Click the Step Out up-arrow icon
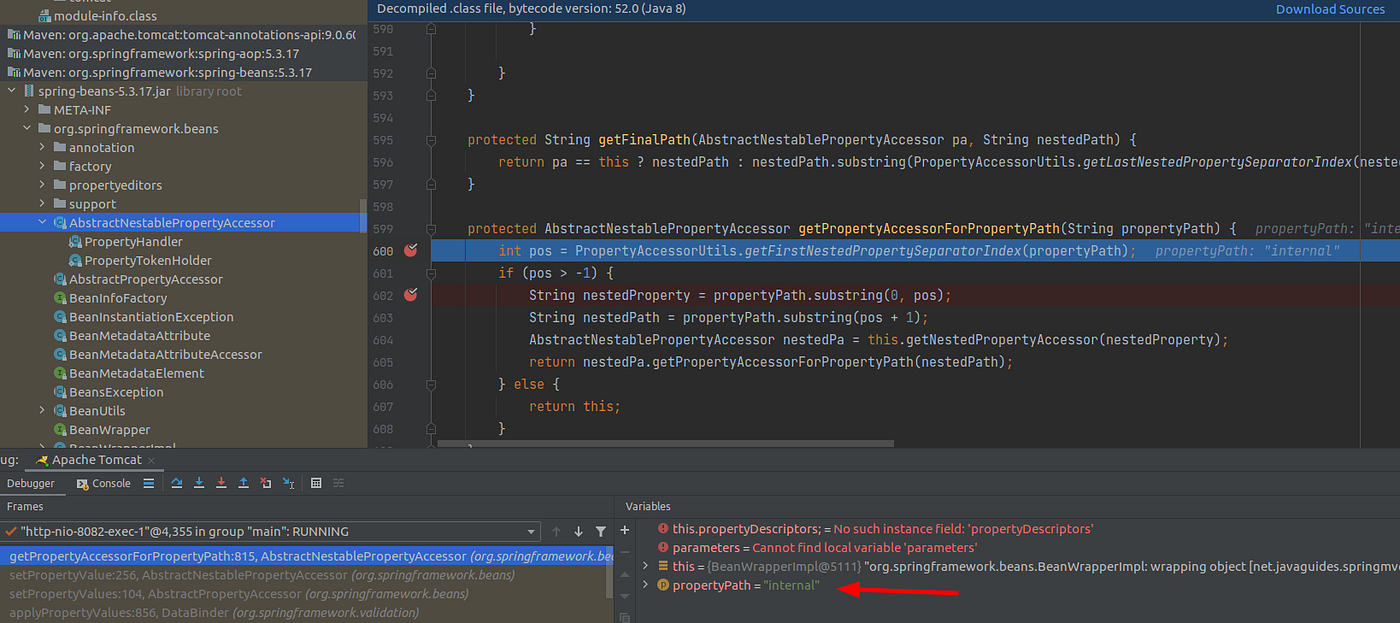 [243, 483]
